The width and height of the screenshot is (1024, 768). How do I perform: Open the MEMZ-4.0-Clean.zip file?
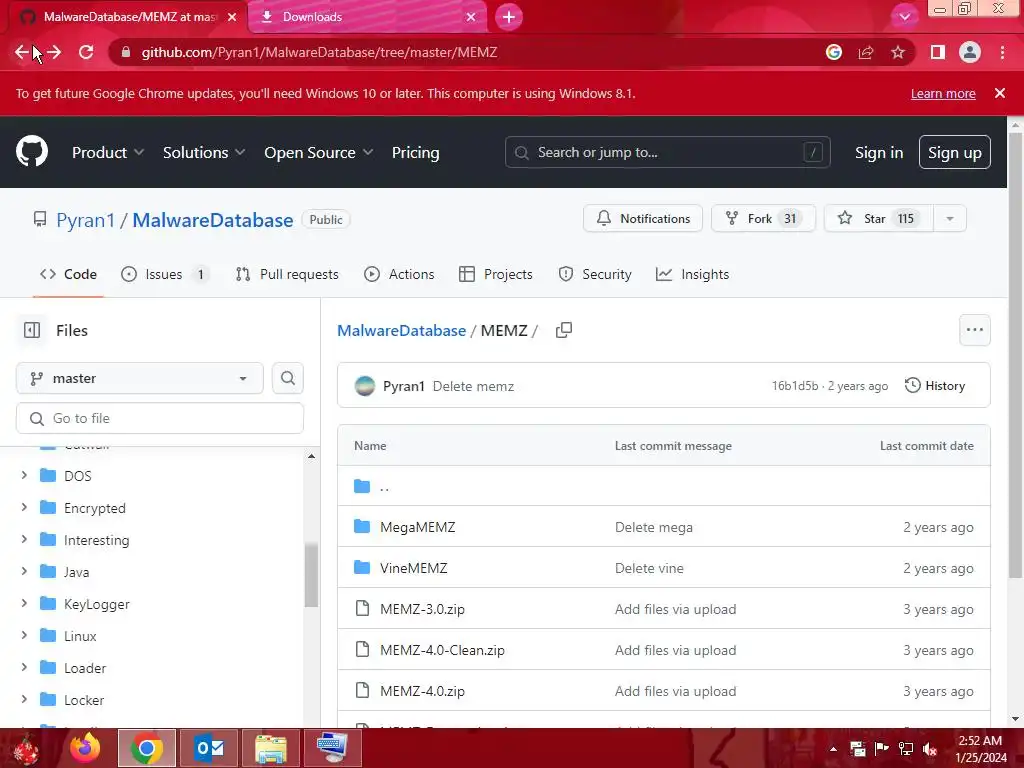coord(442,650)
